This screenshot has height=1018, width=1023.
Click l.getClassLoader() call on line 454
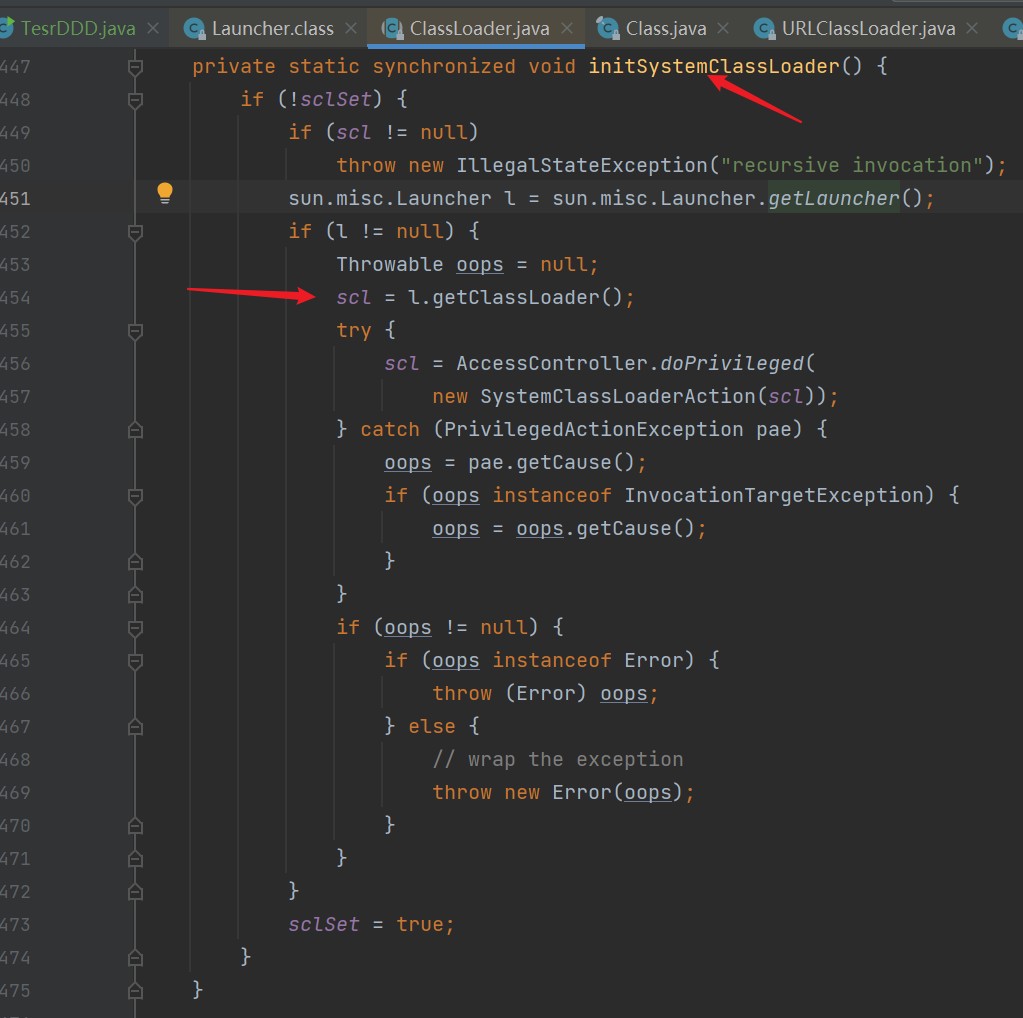515,298
